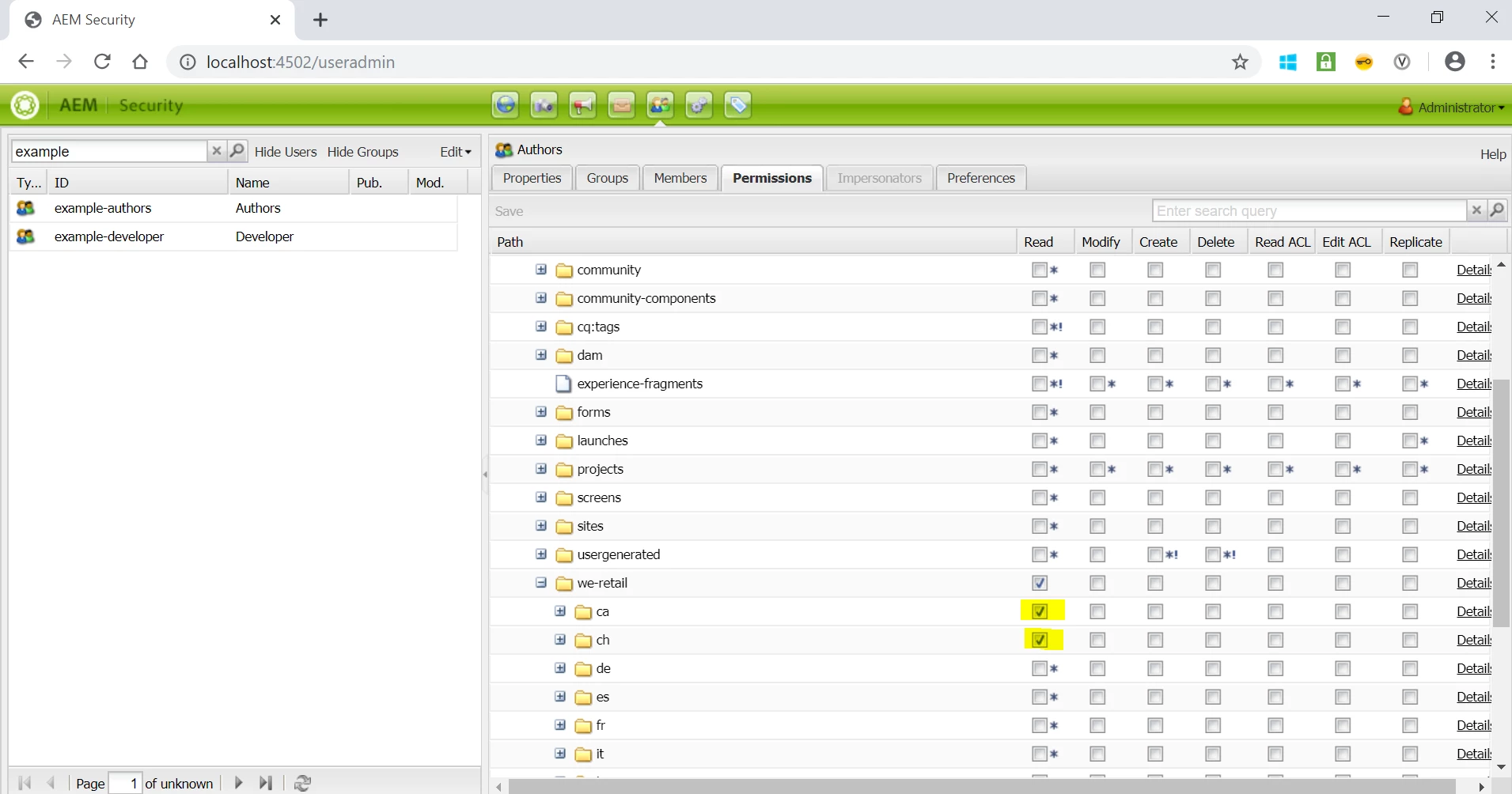The image size is (1512, 794).
Task: Expand the sites folder
Action: (x=541, y=525)
